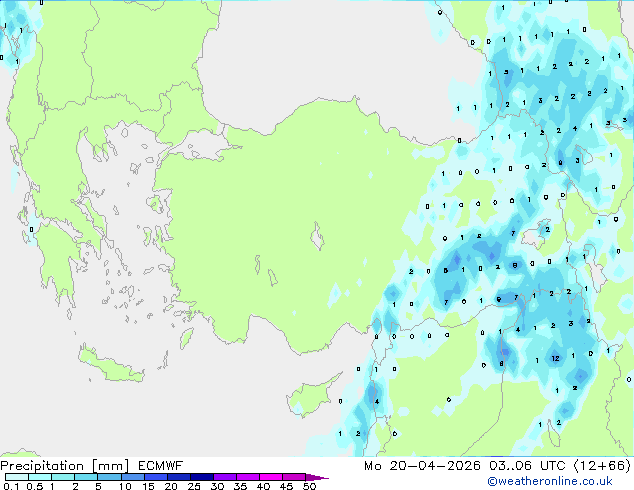Click the "15" legend scale value
634x490 pixels.
click(x=148, y=486)
